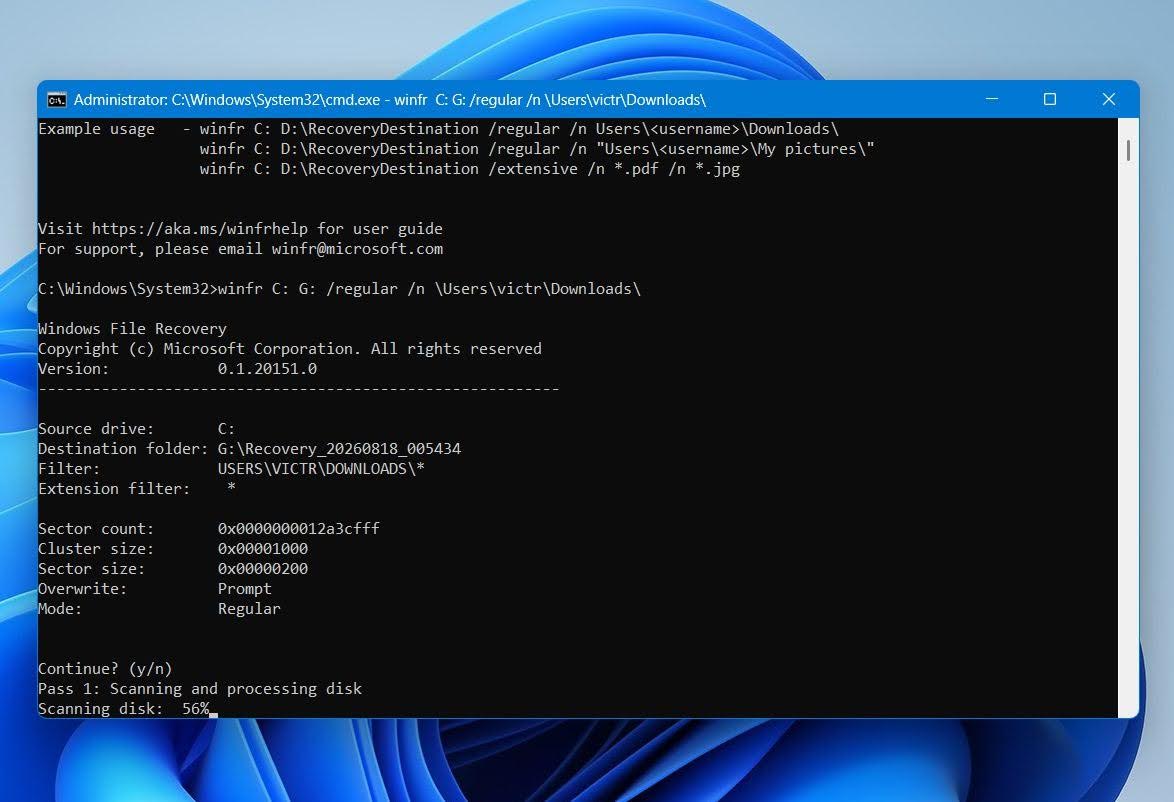Click the sector count '0x0000000012a3cfff'
Viewport: 1174px width, 802px height.
click(299, 529)
